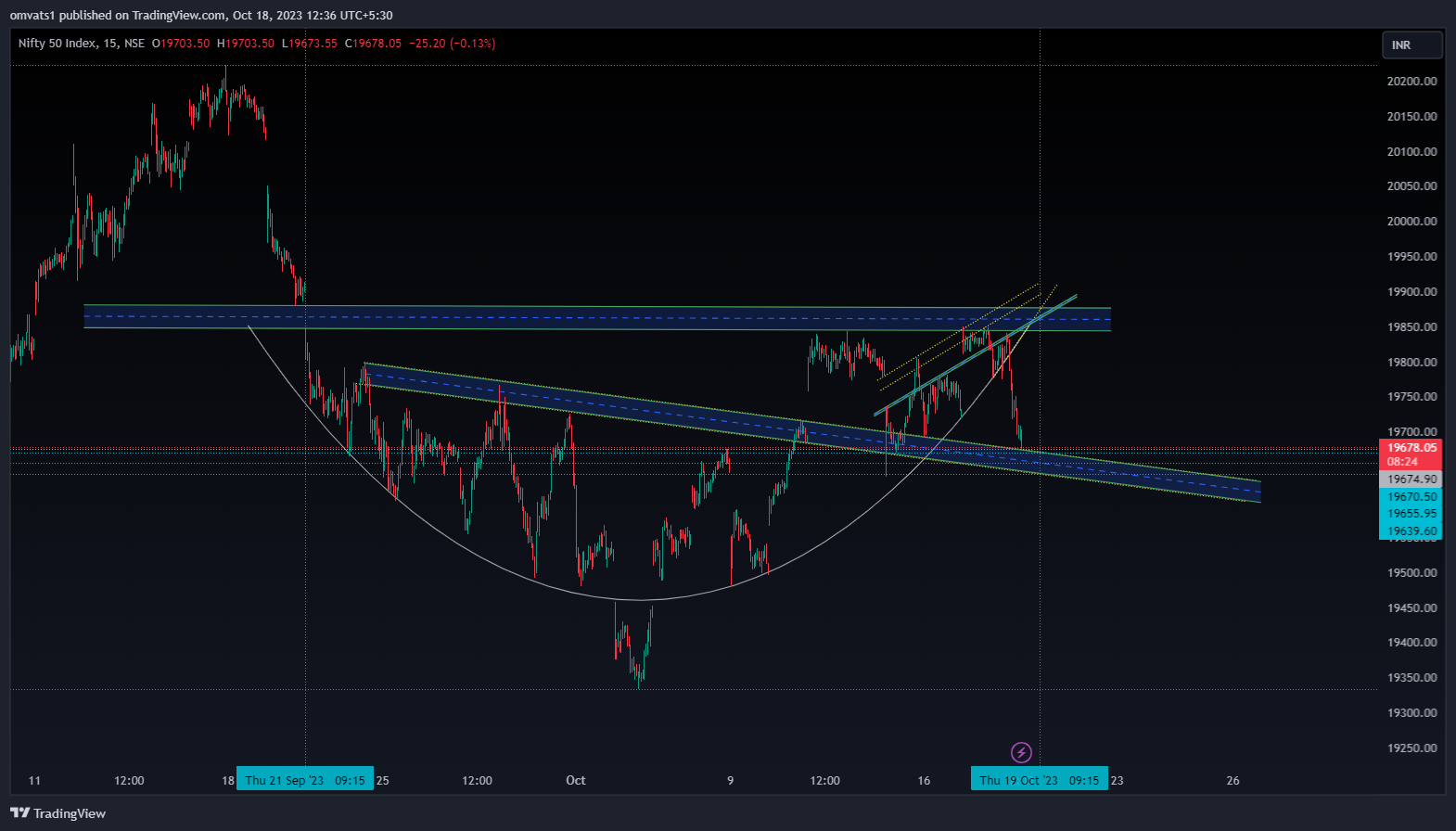Click the 19670.50 cyan price label
Screen dimensions: 1456x831
coord(1411,497)
